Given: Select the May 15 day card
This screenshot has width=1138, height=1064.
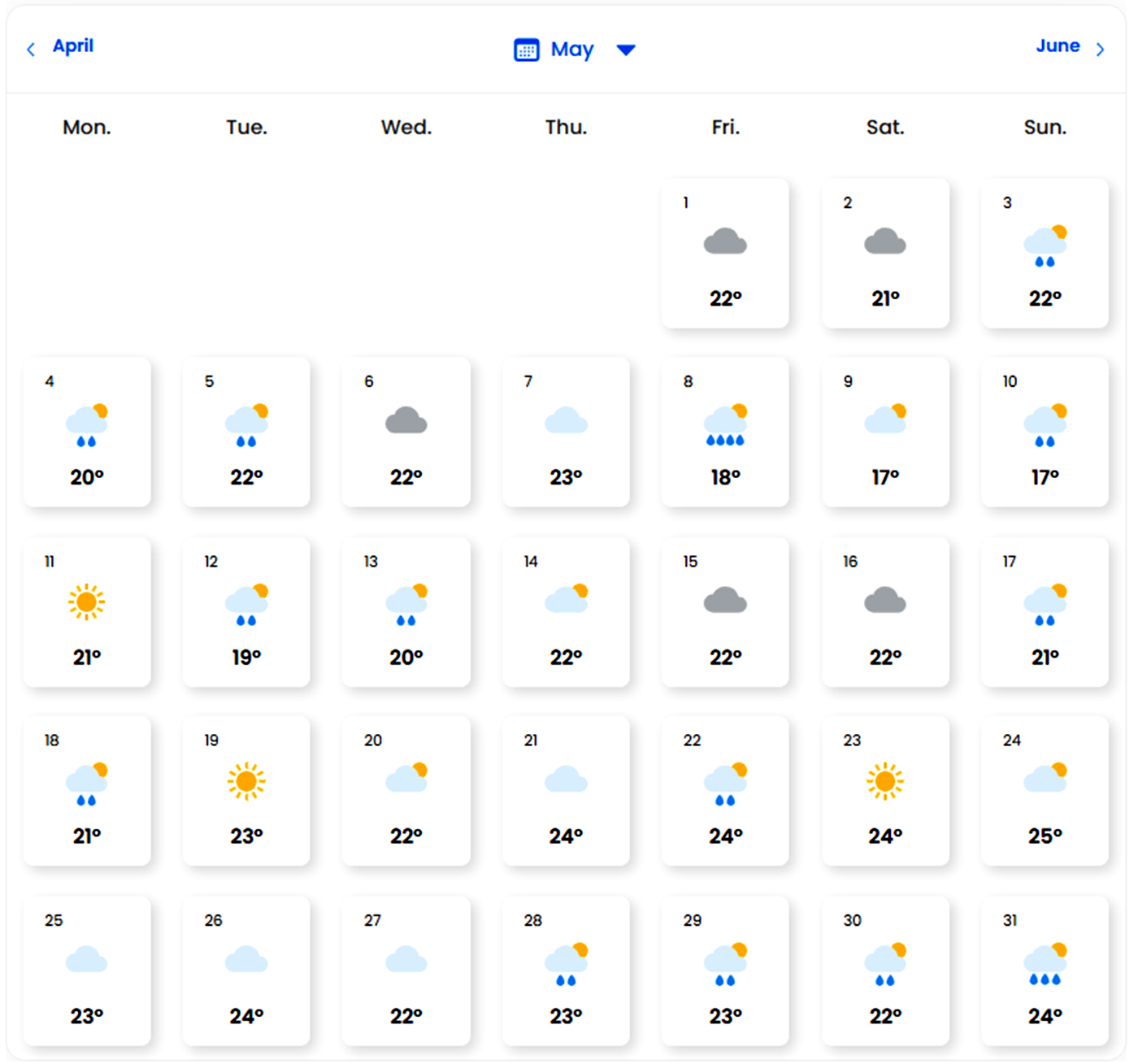Looking at the screenshot, I should click(x=725, y=611).
